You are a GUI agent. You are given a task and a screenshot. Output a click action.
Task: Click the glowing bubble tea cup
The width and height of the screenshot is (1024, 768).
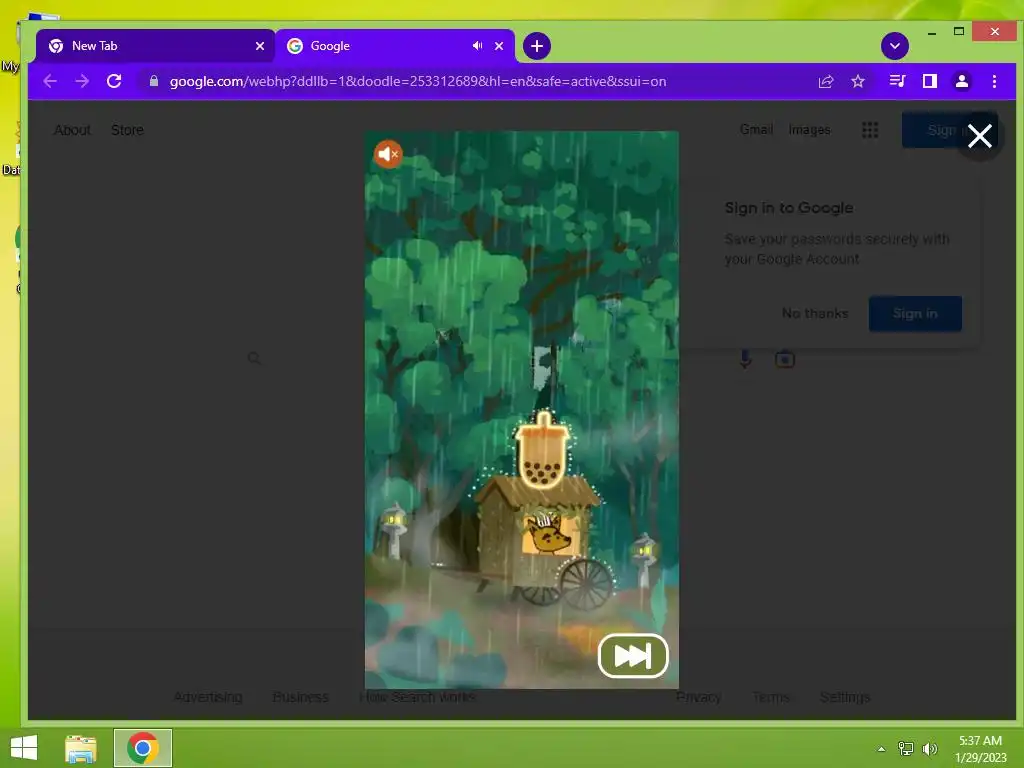(x=543, y=451)
